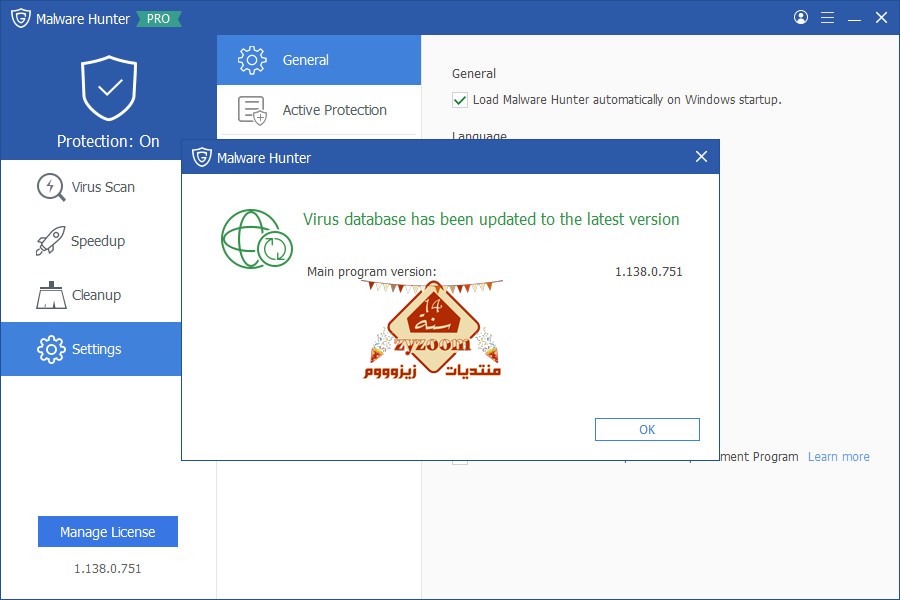Click the user account icon in title bar
Image resolution: width=900 pixels, height=600 pixels.
[801, 17]
